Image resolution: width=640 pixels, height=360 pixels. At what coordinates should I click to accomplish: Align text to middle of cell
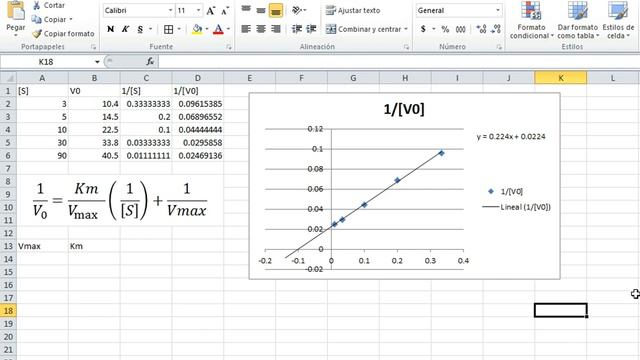pos(261,10)
